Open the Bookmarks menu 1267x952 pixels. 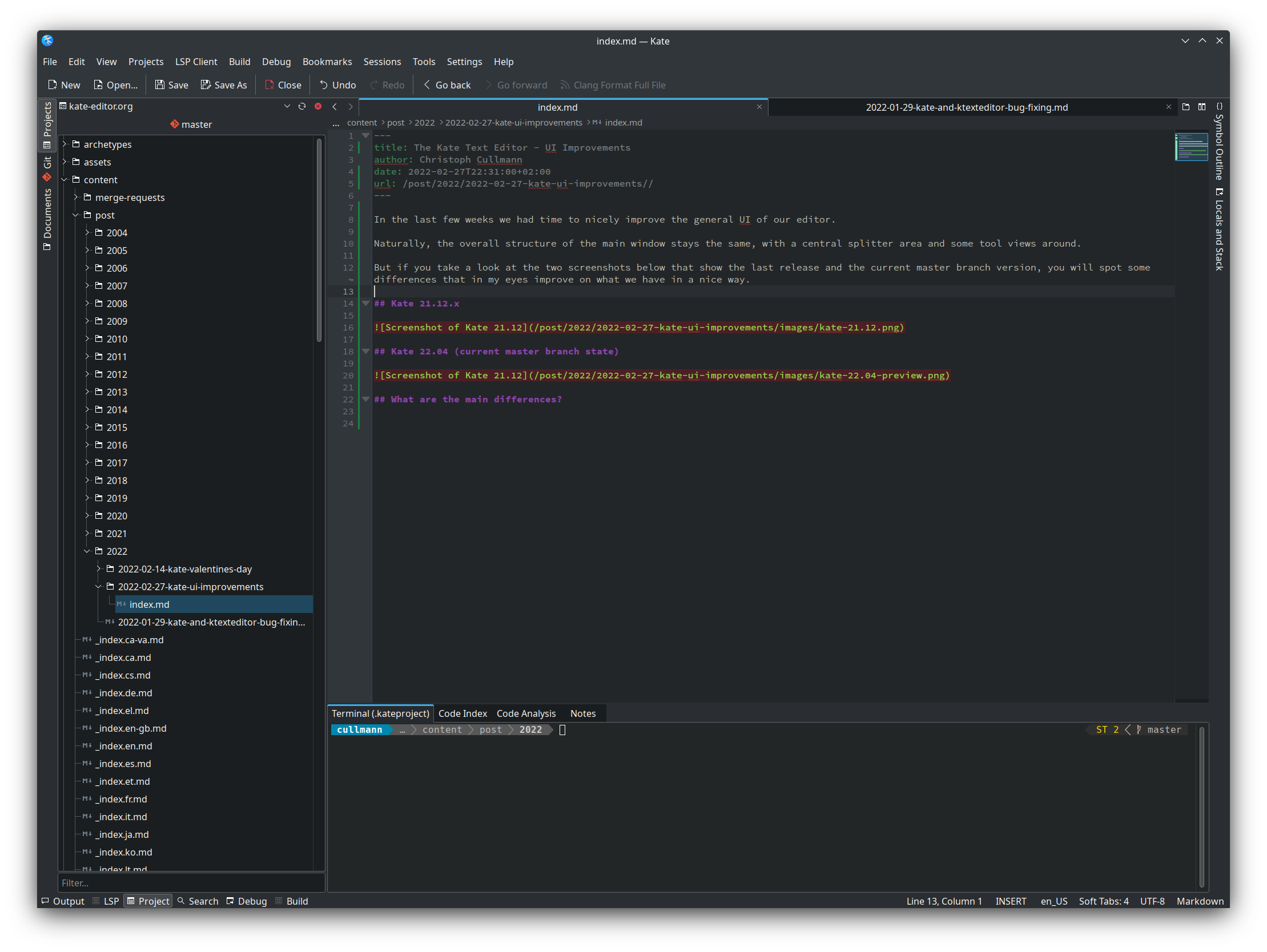pos(327,62)
